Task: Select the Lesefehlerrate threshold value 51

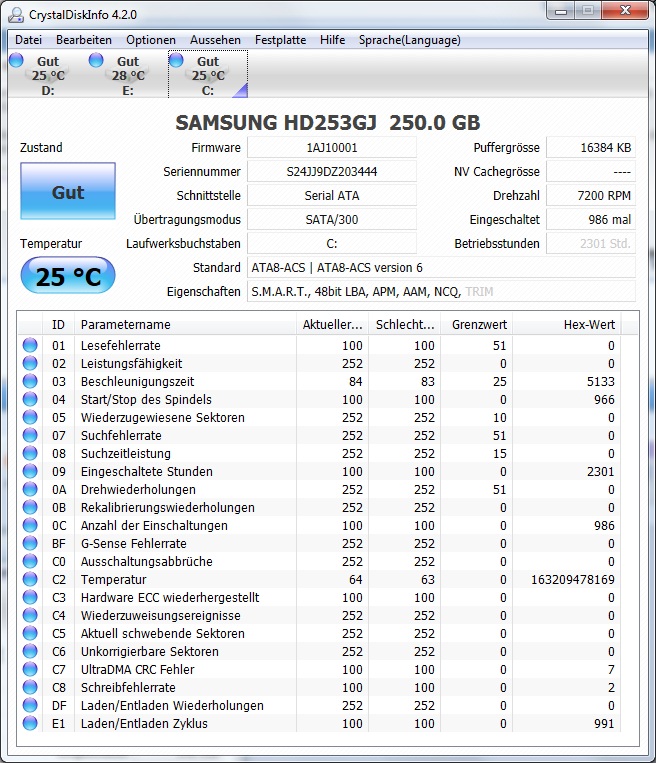Action: [499, 345]
